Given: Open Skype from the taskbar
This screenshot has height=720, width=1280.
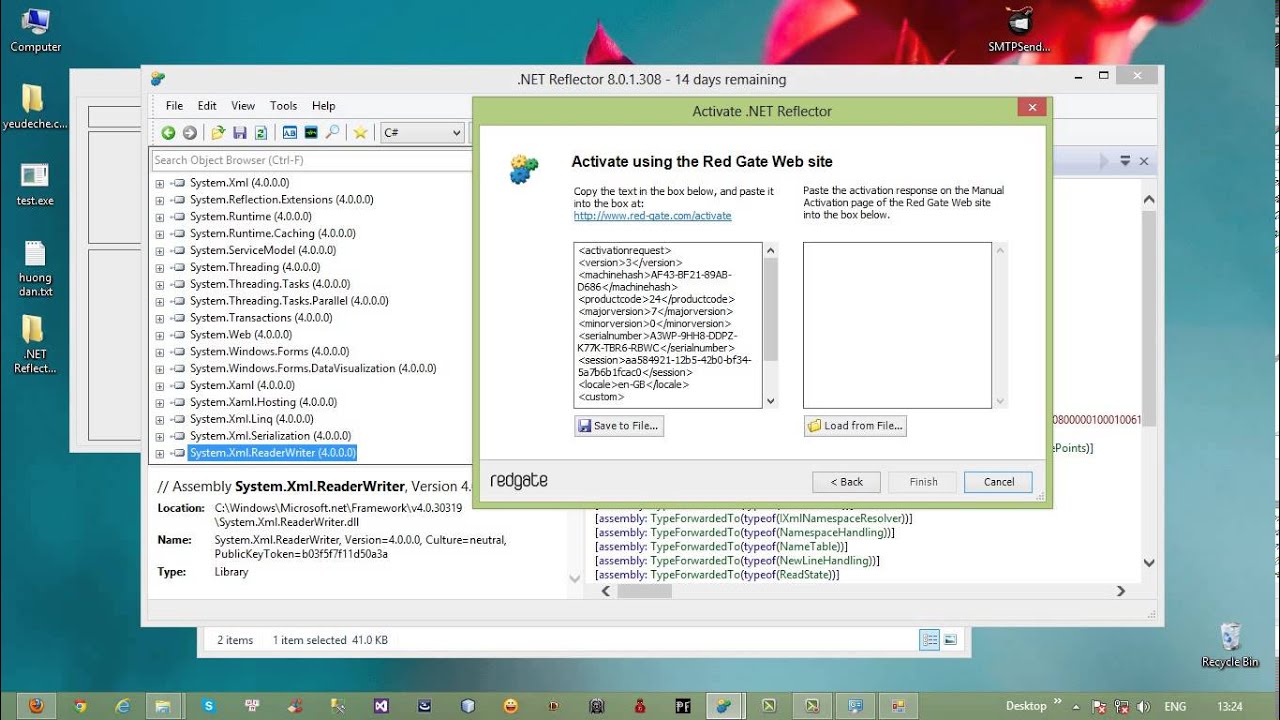Looking at the screenshot, I should coord(208,706).
